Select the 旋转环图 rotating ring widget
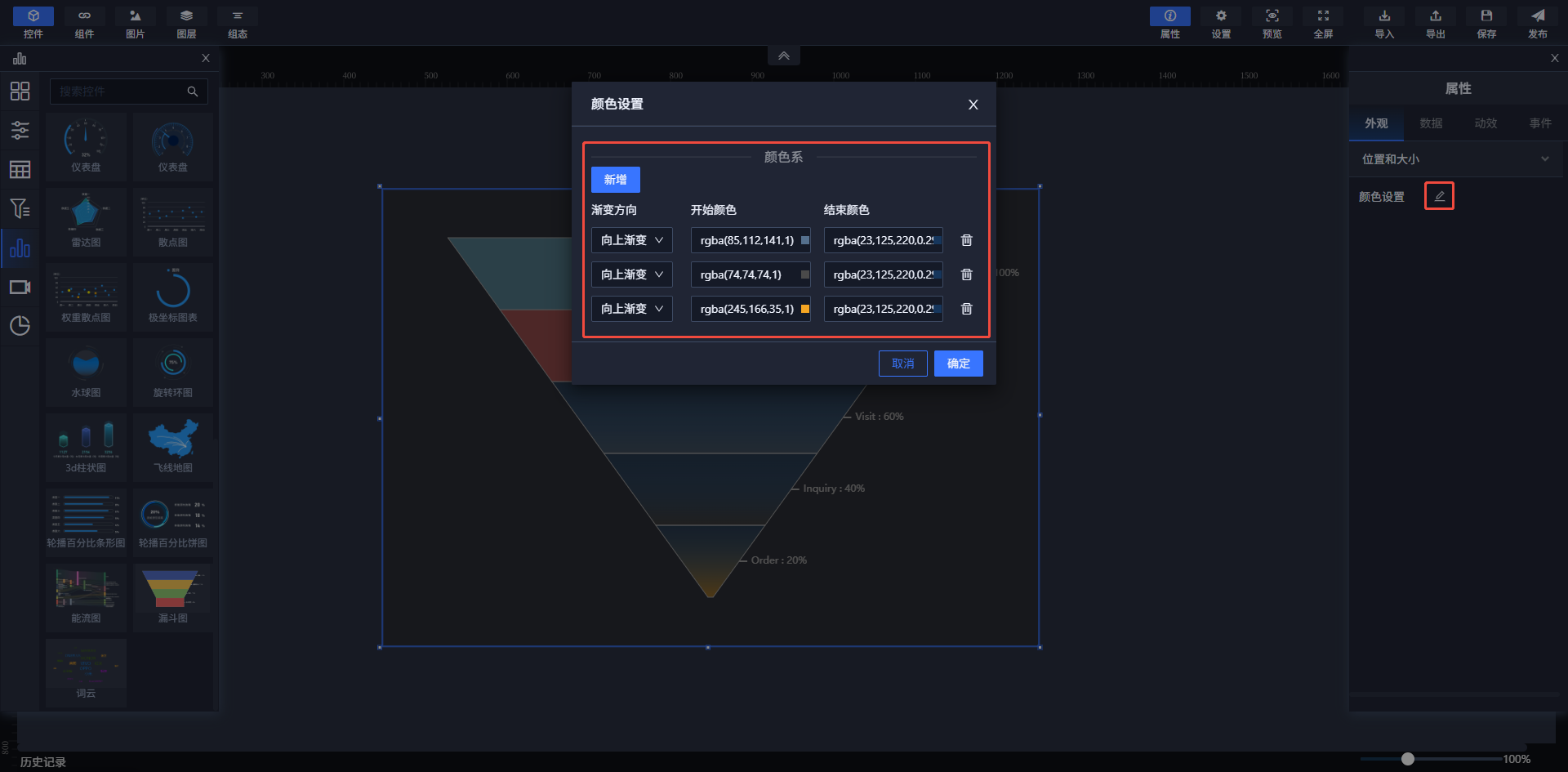This screenshot has height=772, width=1568. (x=173, y=372)
